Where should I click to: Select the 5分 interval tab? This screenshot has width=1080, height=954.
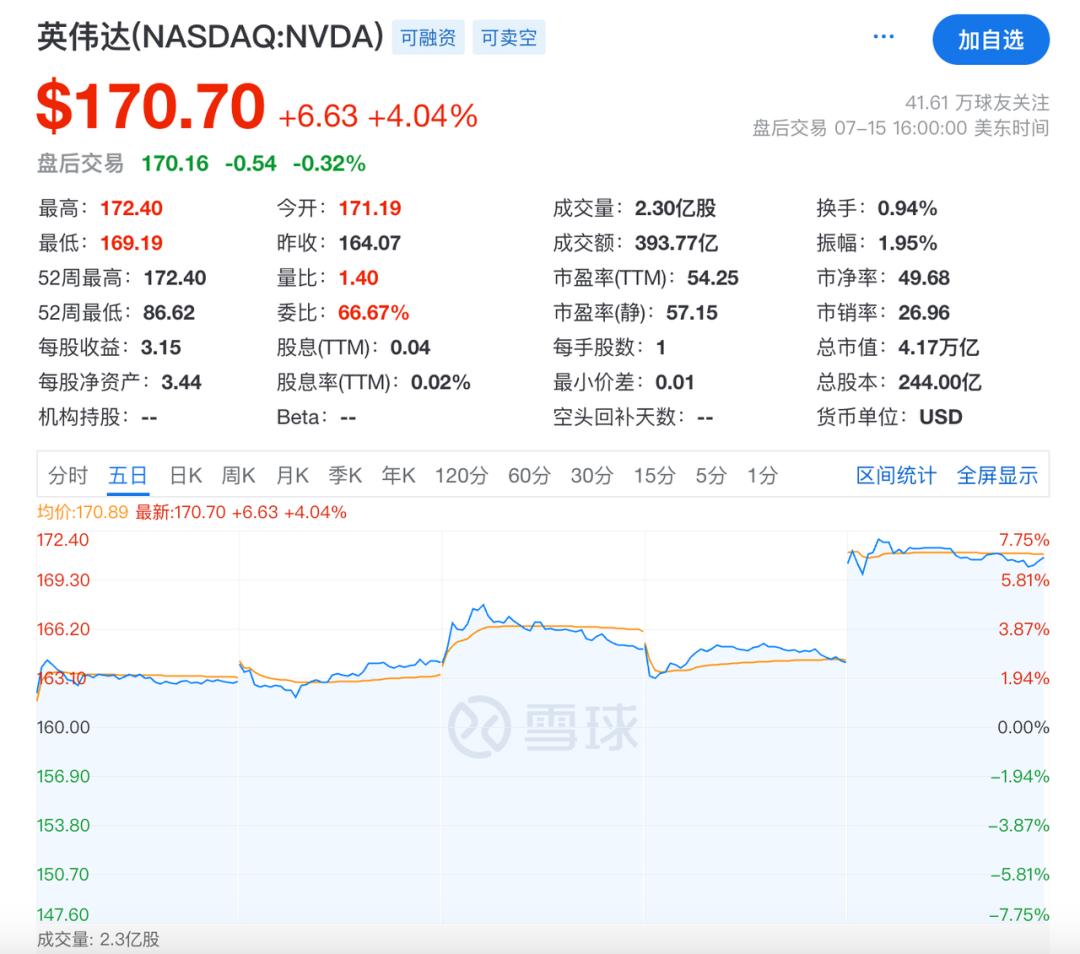pyautogui.click(x=711, y=475)
